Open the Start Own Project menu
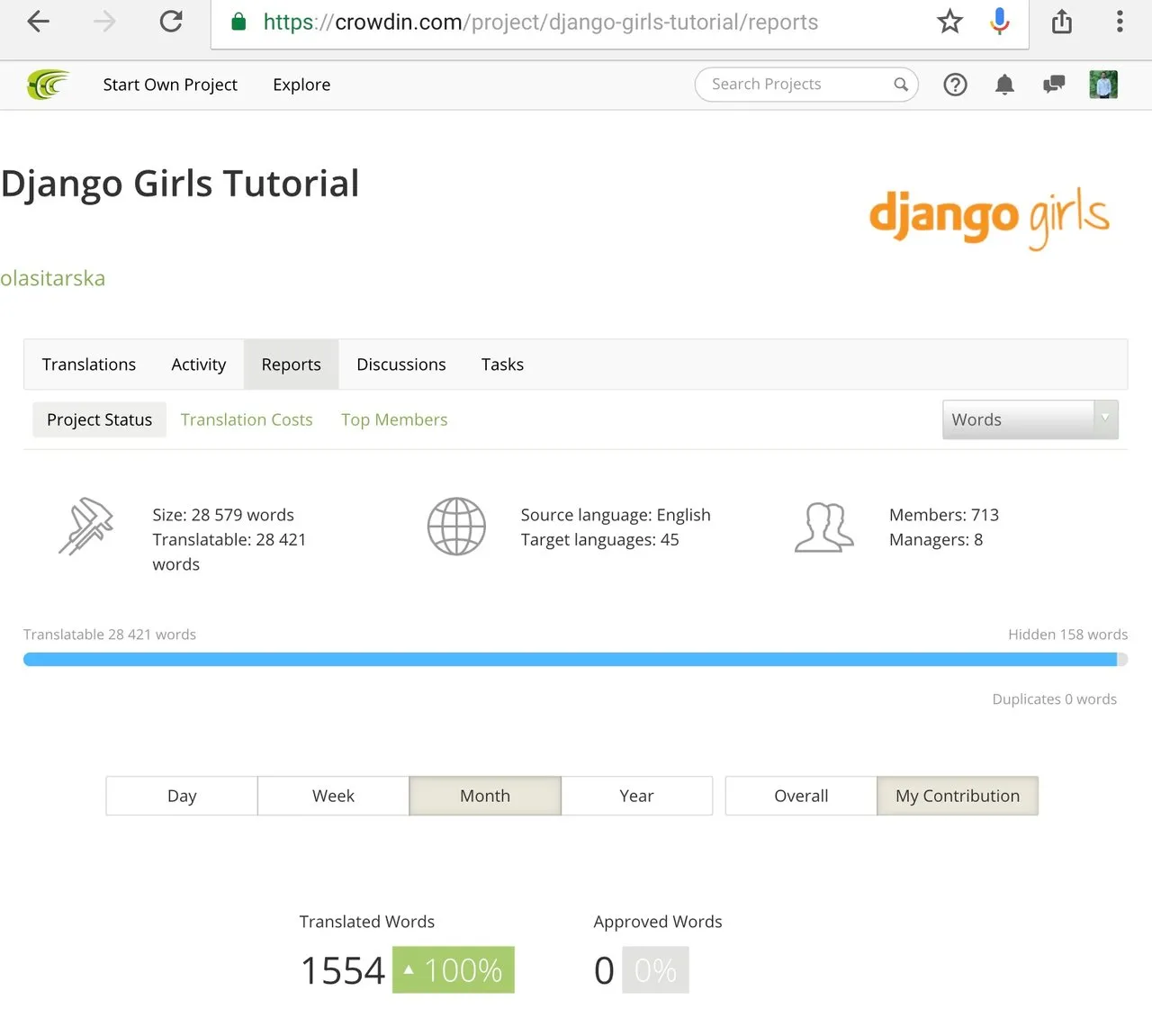The image size is (1152, 1036). click(170, 85)
